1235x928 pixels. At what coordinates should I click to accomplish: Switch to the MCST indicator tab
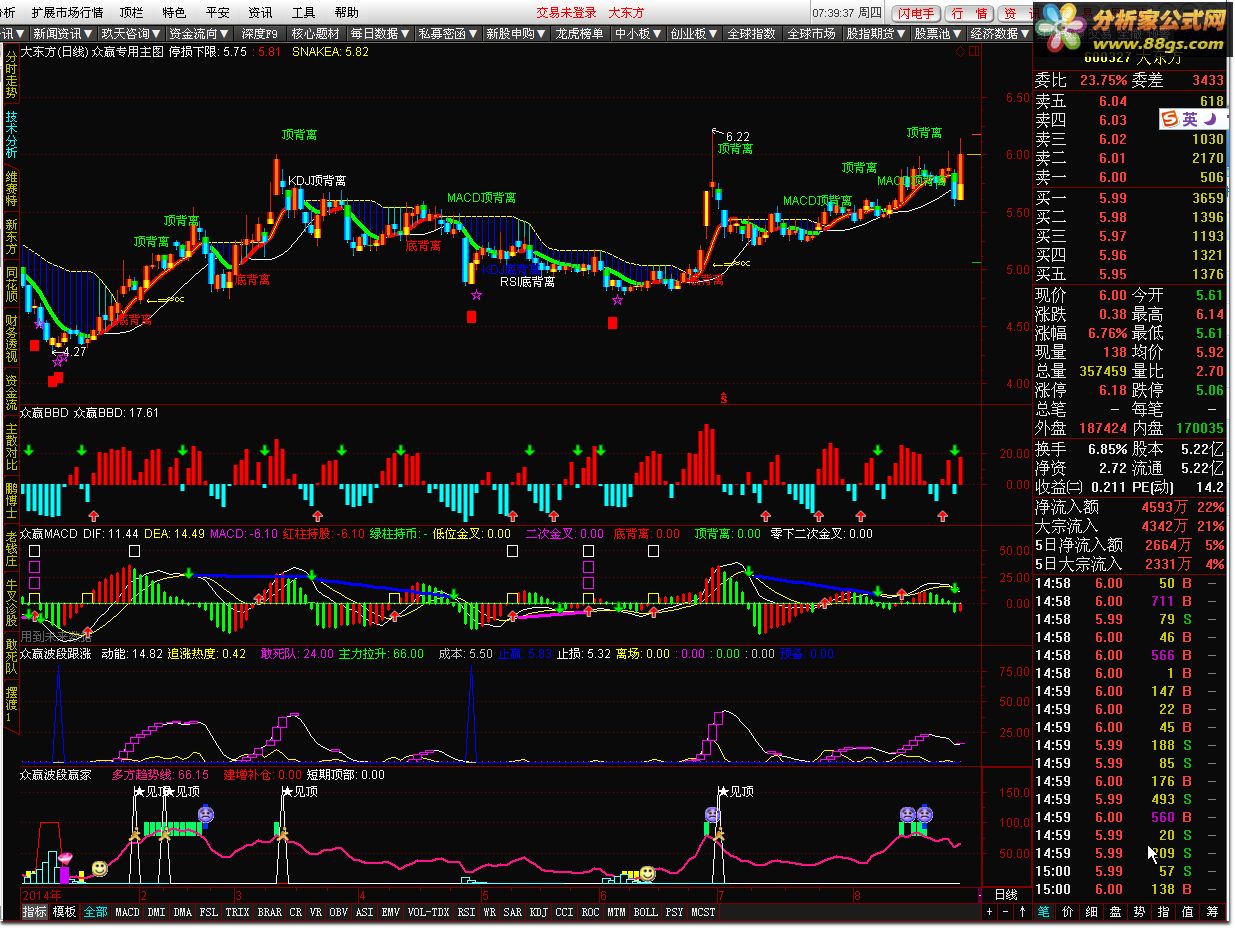(703, 912)
